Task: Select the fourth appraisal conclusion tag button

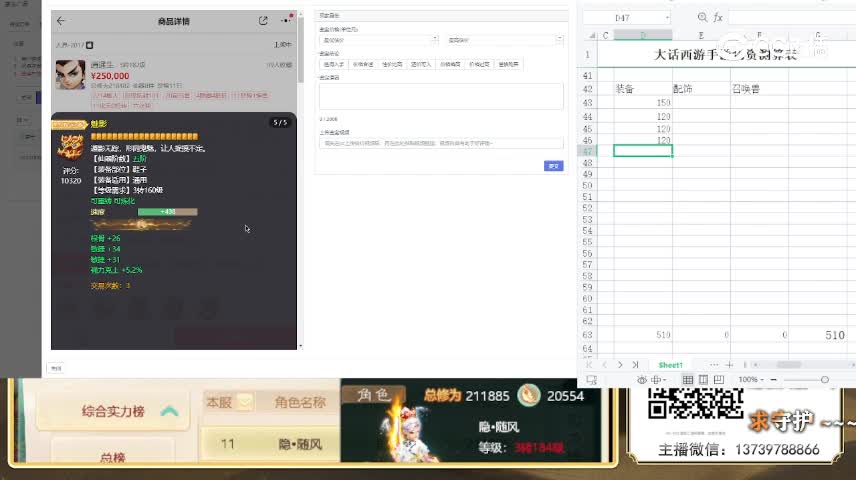Action: pyautogui.click(x=420, y=64)
